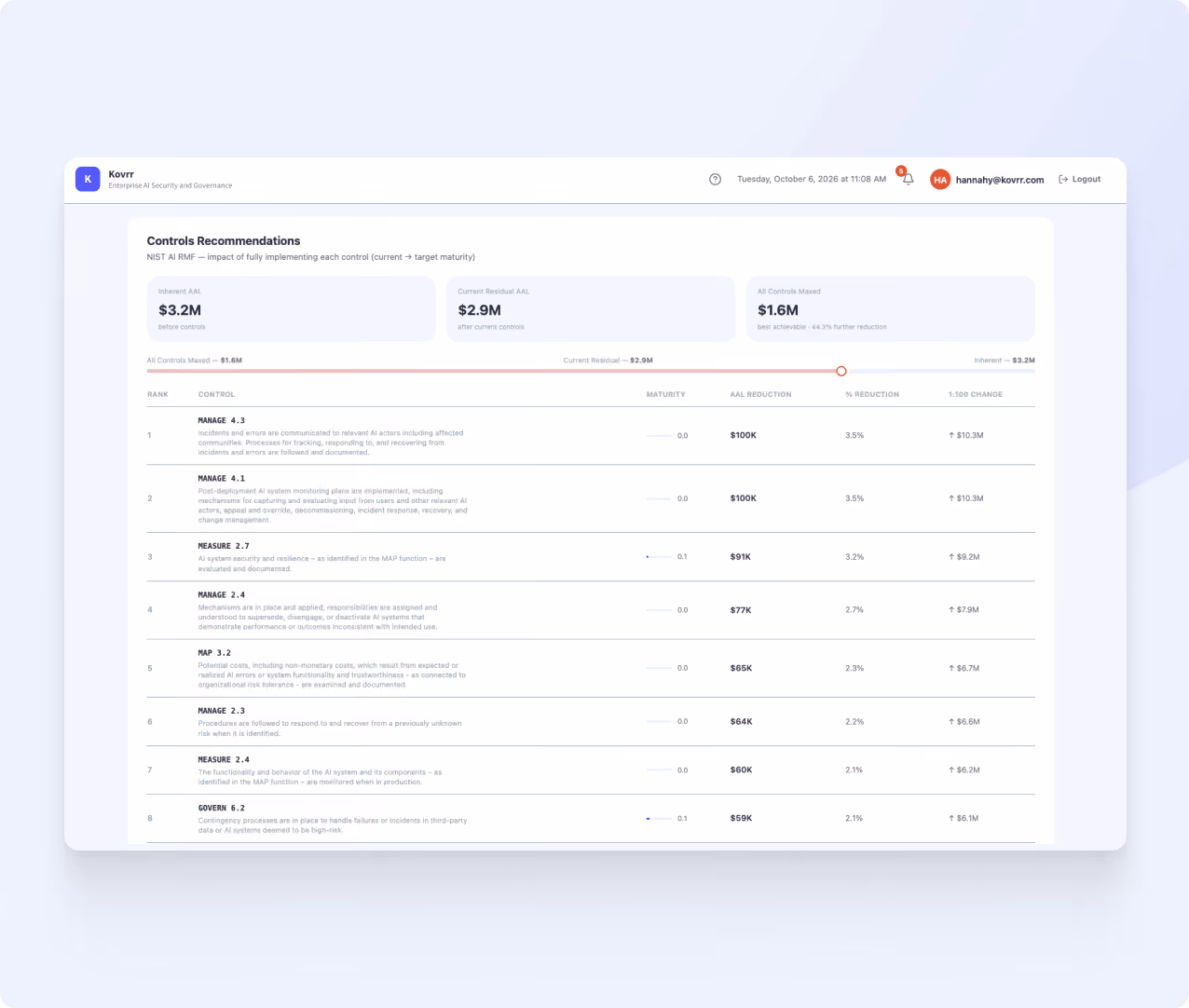Click the 2.2% reduction value
This screenshot has height=1008, width=1189.
tap(854, 721)
